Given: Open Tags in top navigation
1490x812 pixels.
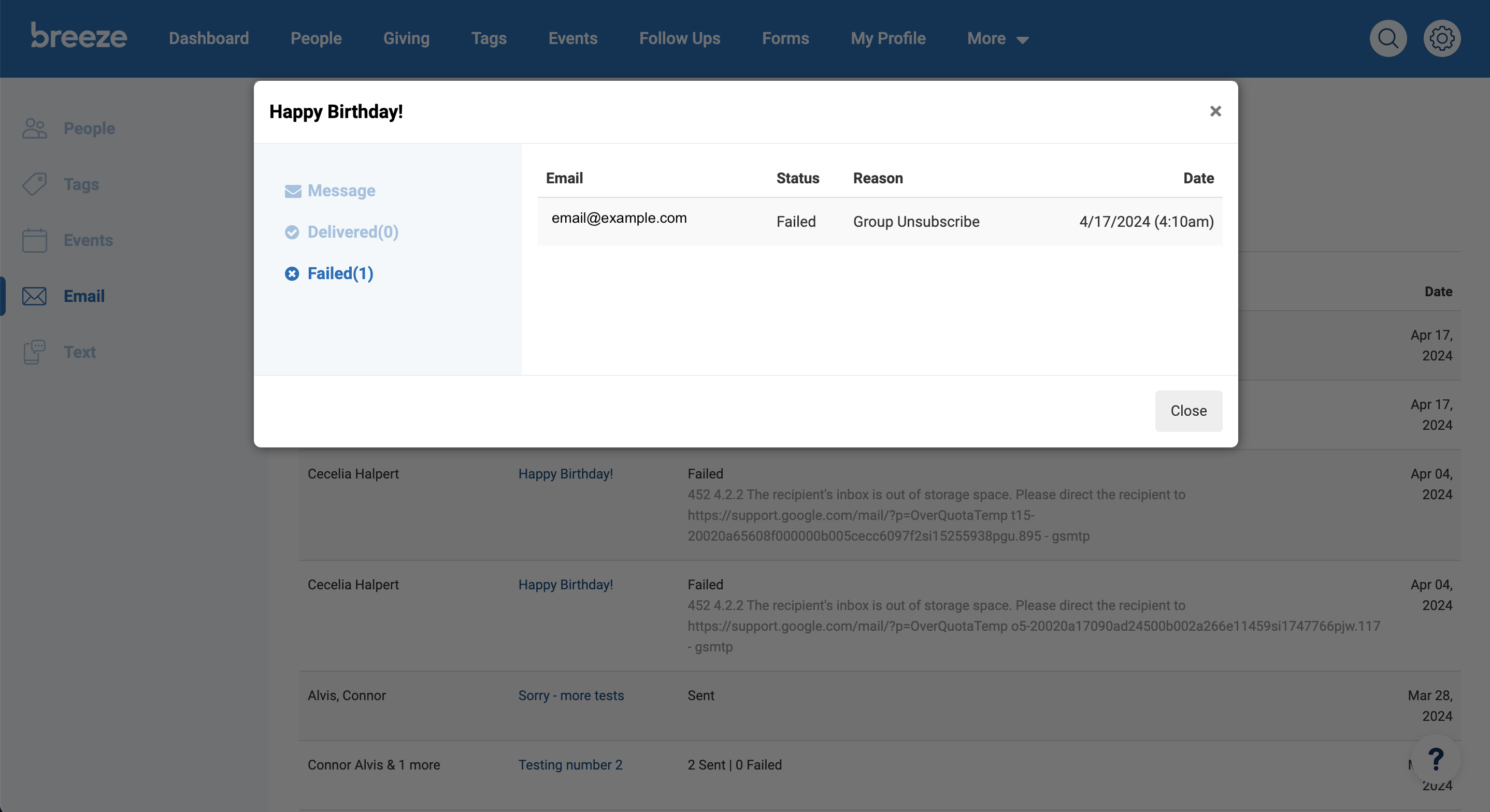Looking at the screenshot, I should tap(489, 38).
